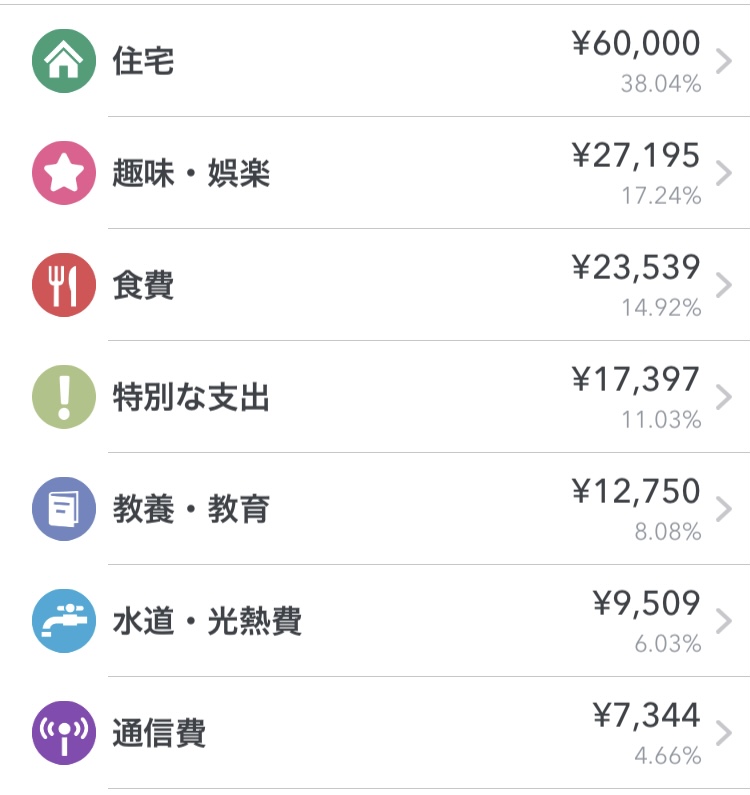Tap the pink star 趣味・娯楽 icon
The image size is (750, 795).
(64, 173)
